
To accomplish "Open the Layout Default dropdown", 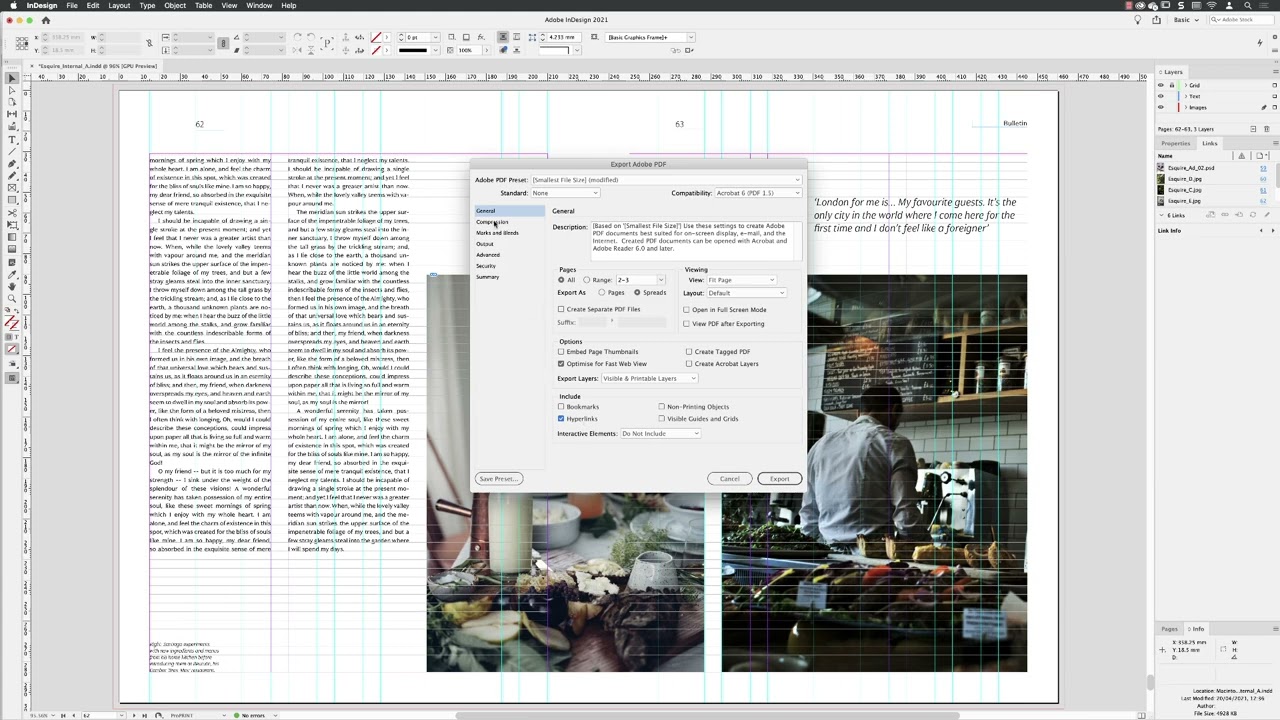I will pyautogui.click(x=746, y=293).
